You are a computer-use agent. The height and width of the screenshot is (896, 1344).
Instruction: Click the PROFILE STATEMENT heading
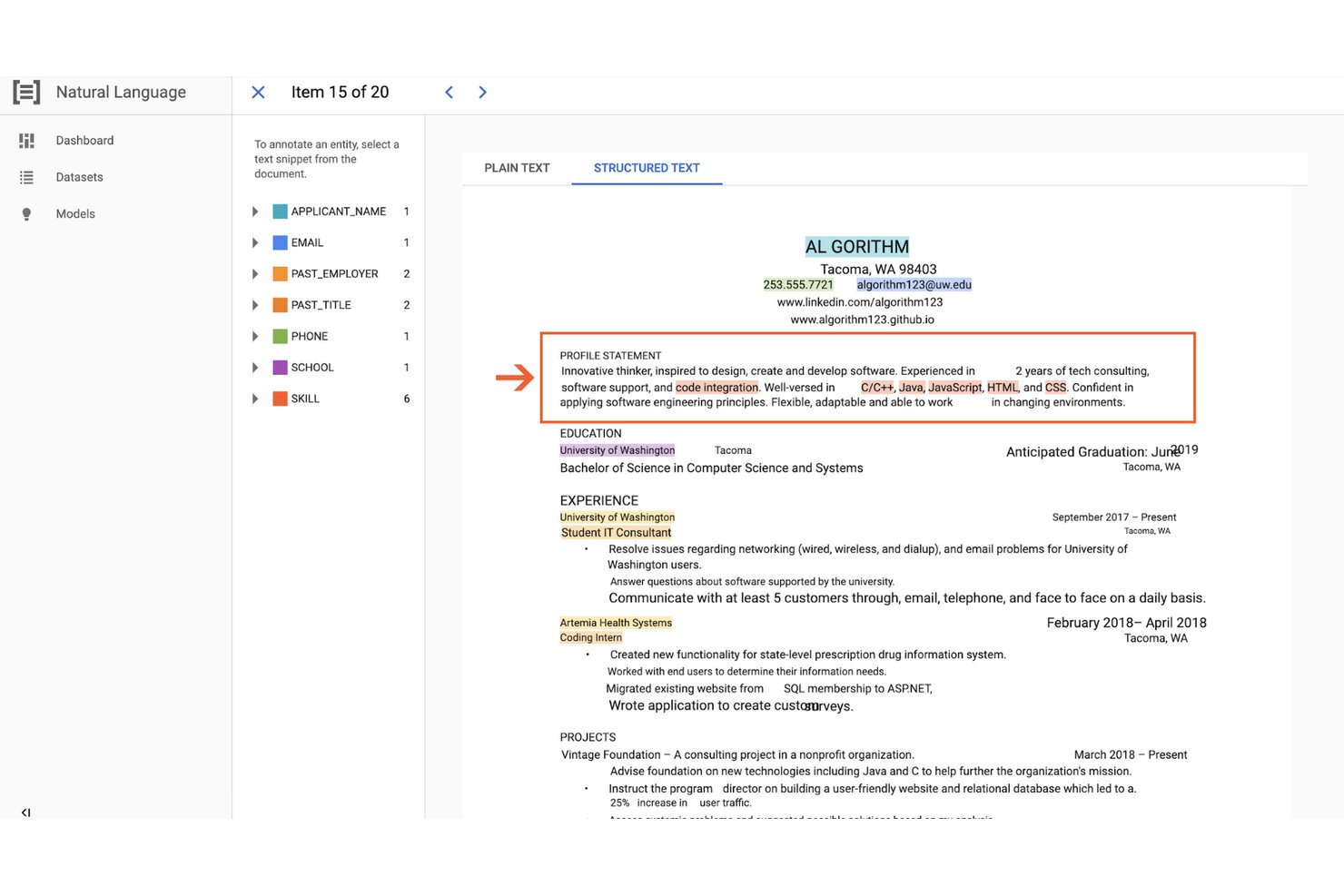point(610,356)
